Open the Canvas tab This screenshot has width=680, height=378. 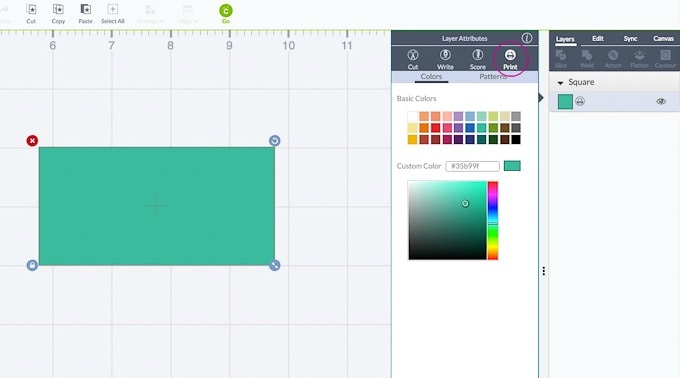coord(664,39)
